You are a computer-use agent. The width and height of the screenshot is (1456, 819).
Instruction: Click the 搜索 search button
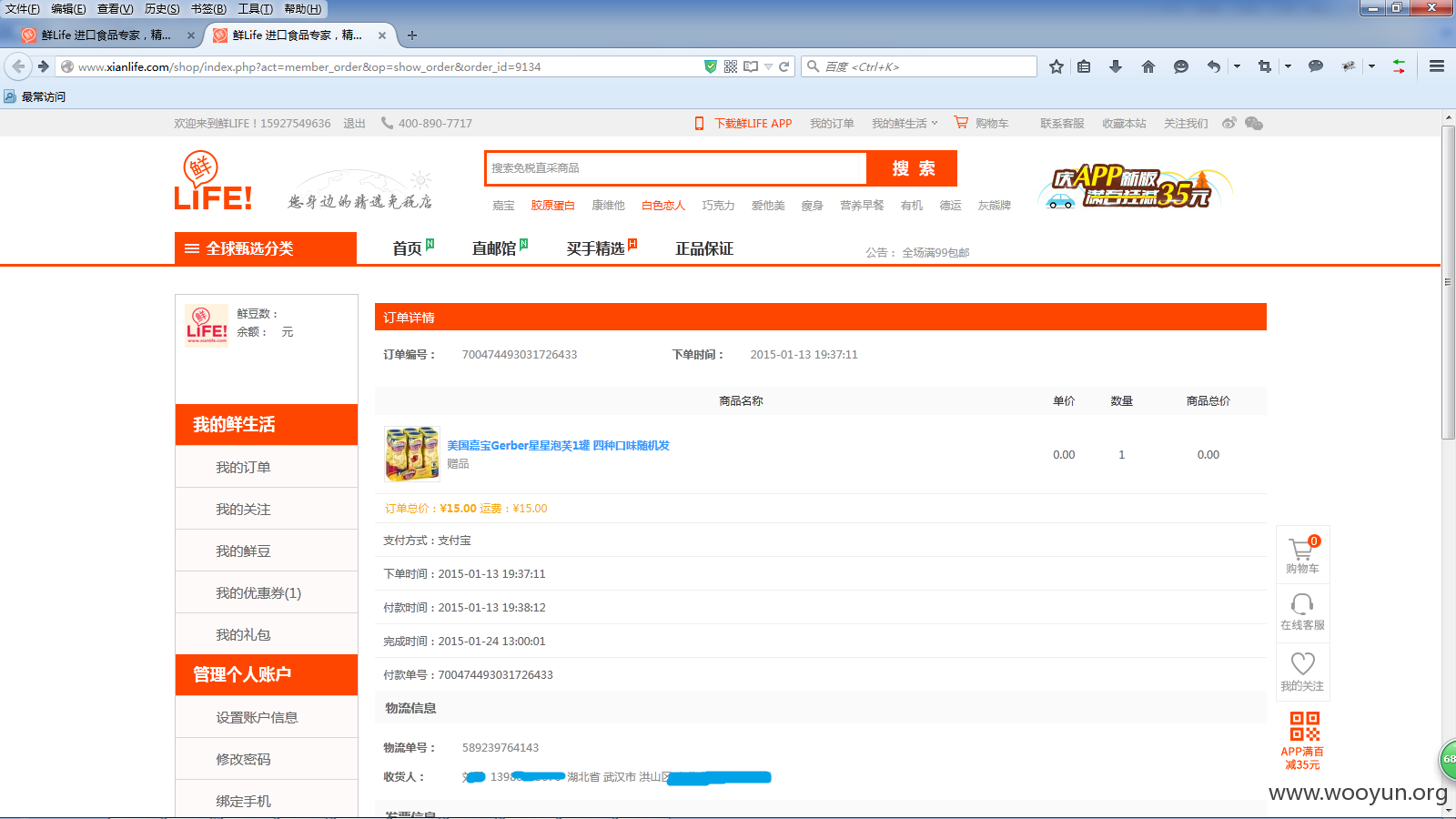pos(913,168)
